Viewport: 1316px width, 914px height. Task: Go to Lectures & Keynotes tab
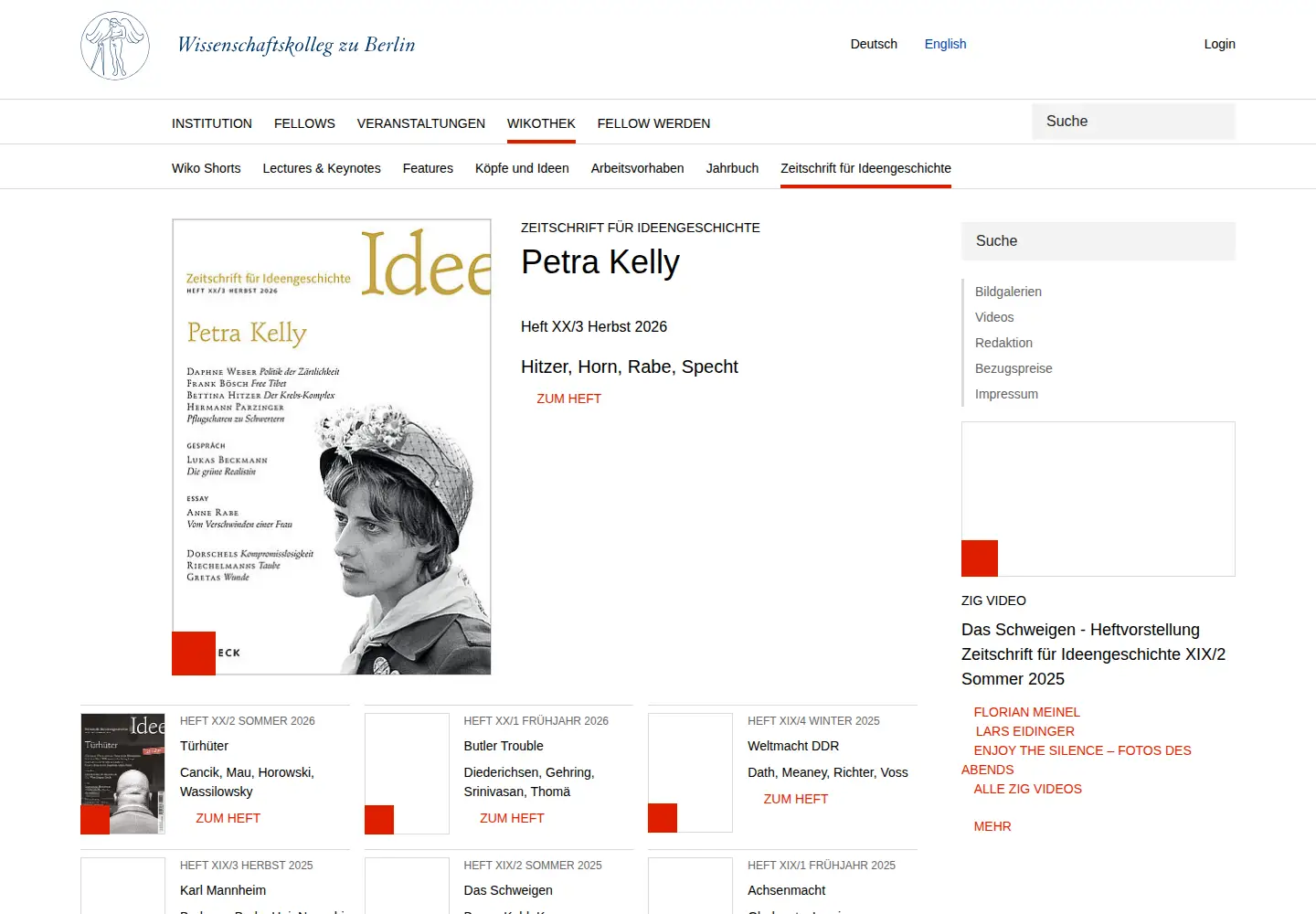[x=322, y=168]
